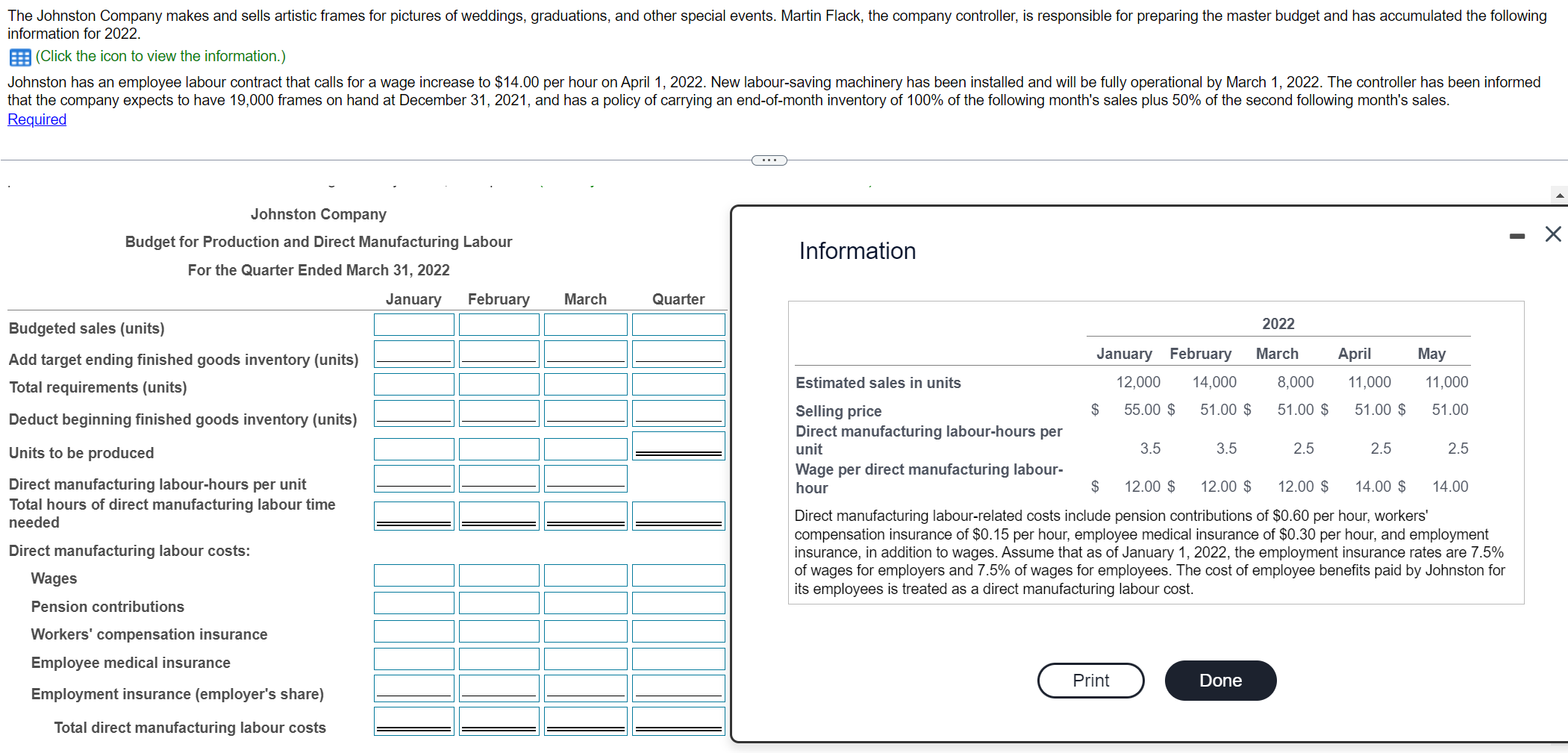Click January Workers' compensation insurance field
The image size is (1568, 753).
[414, 631]
